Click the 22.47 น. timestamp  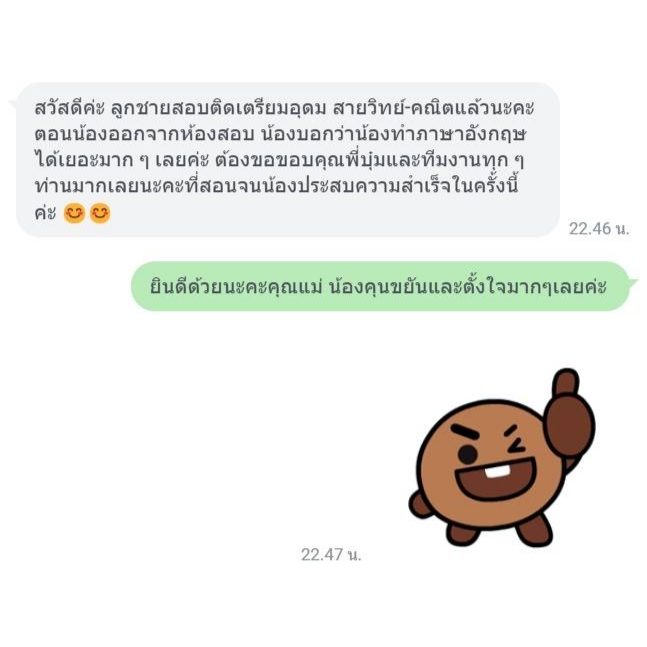coord(331,554)
